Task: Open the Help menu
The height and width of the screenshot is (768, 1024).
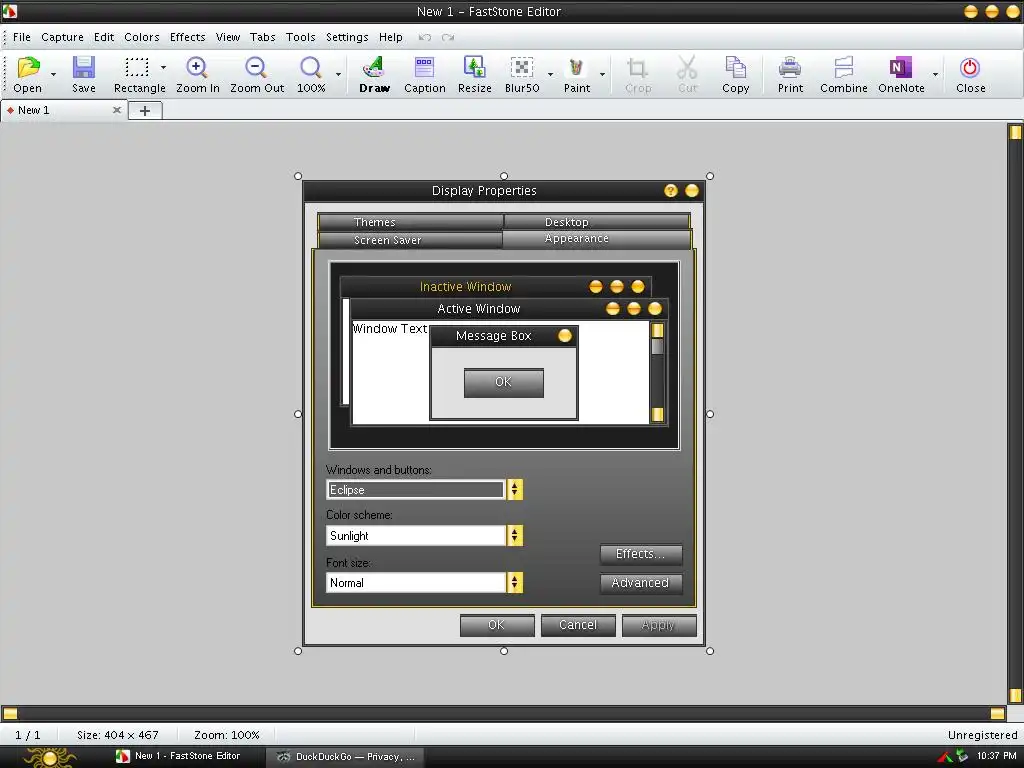Action: 391,37
